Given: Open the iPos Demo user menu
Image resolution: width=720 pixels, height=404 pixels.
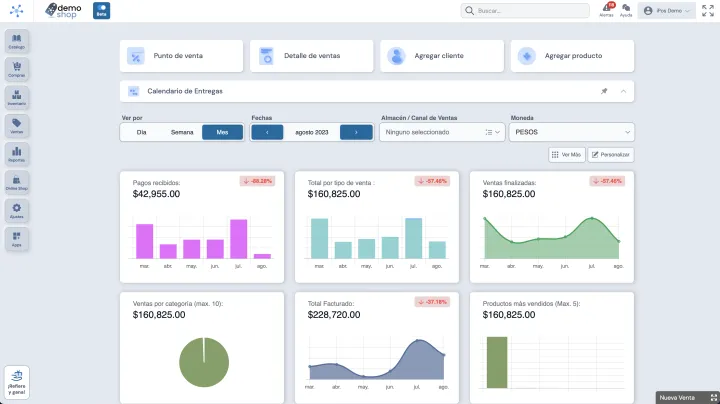Looking at the screenshot, I should point(667,10).
